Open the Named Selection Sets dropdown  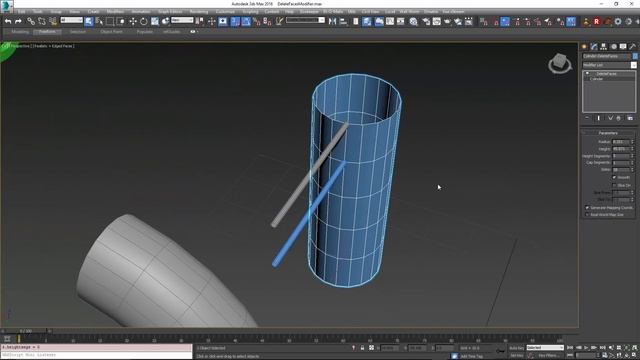[305, 20]
